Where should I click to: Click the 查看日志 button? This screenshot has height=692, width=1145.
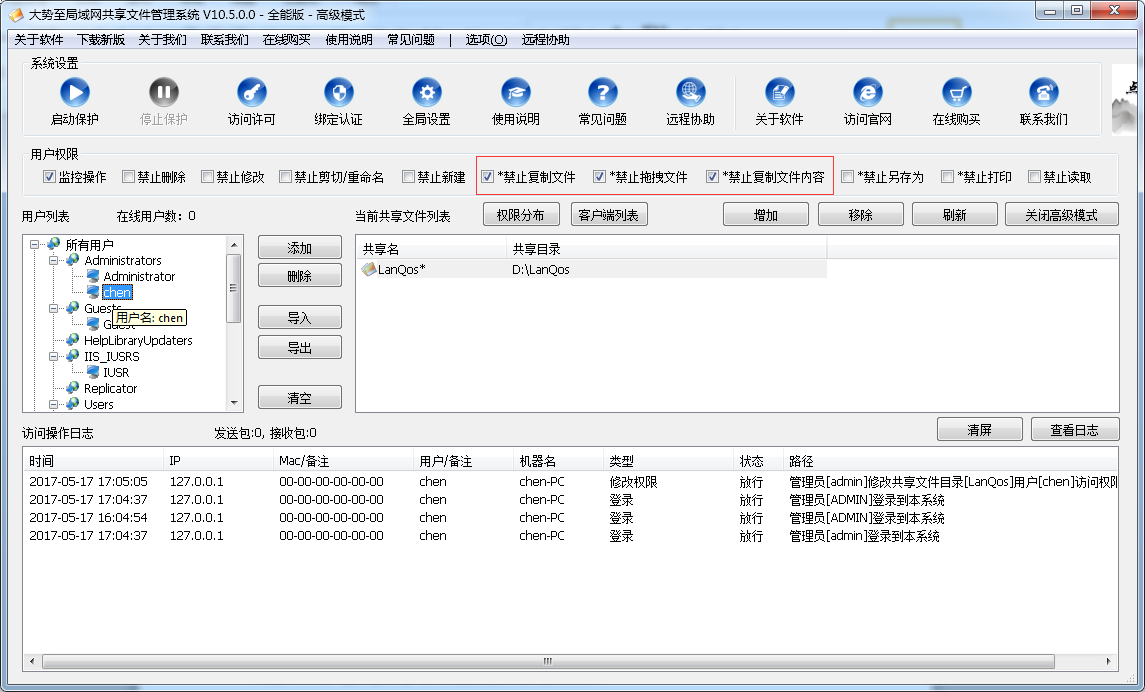[x=1074, y=430]
